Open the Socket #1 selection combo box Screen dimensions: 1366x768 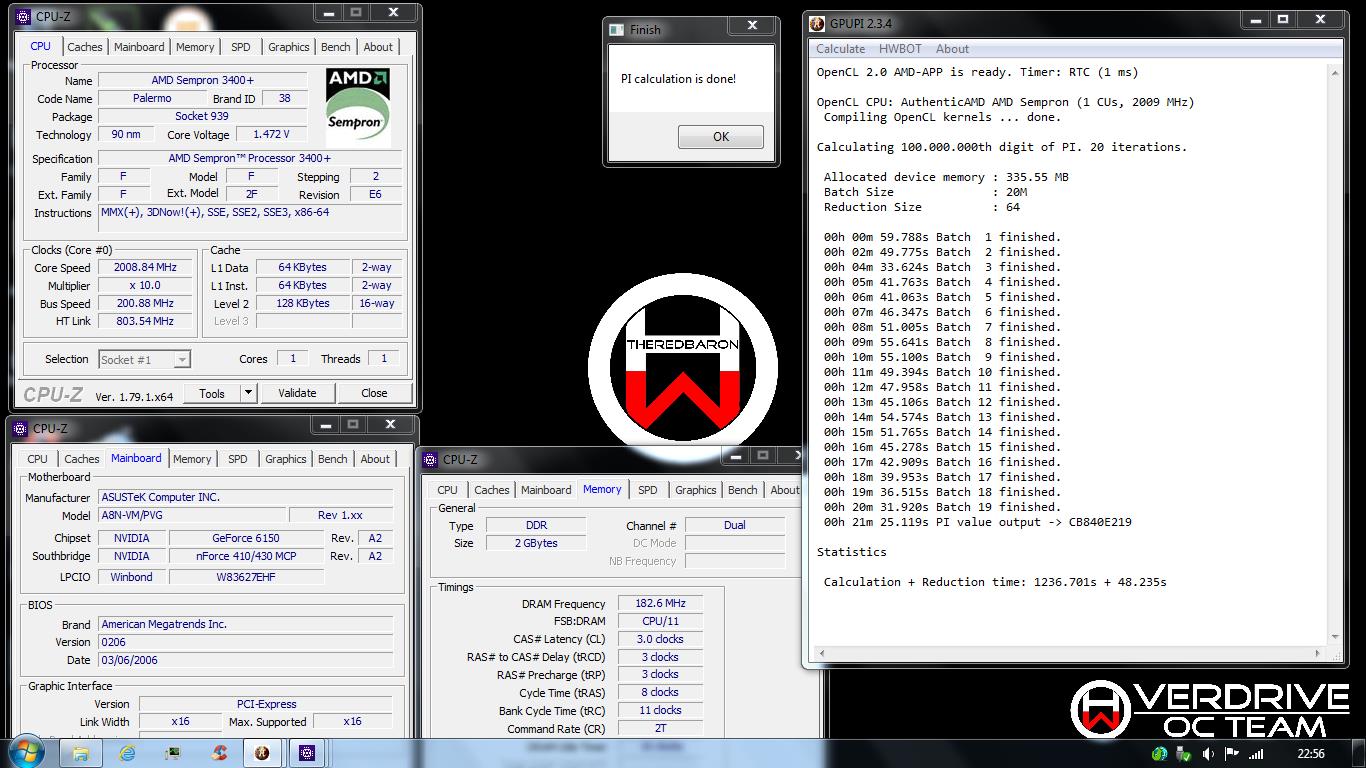point(144,359)
